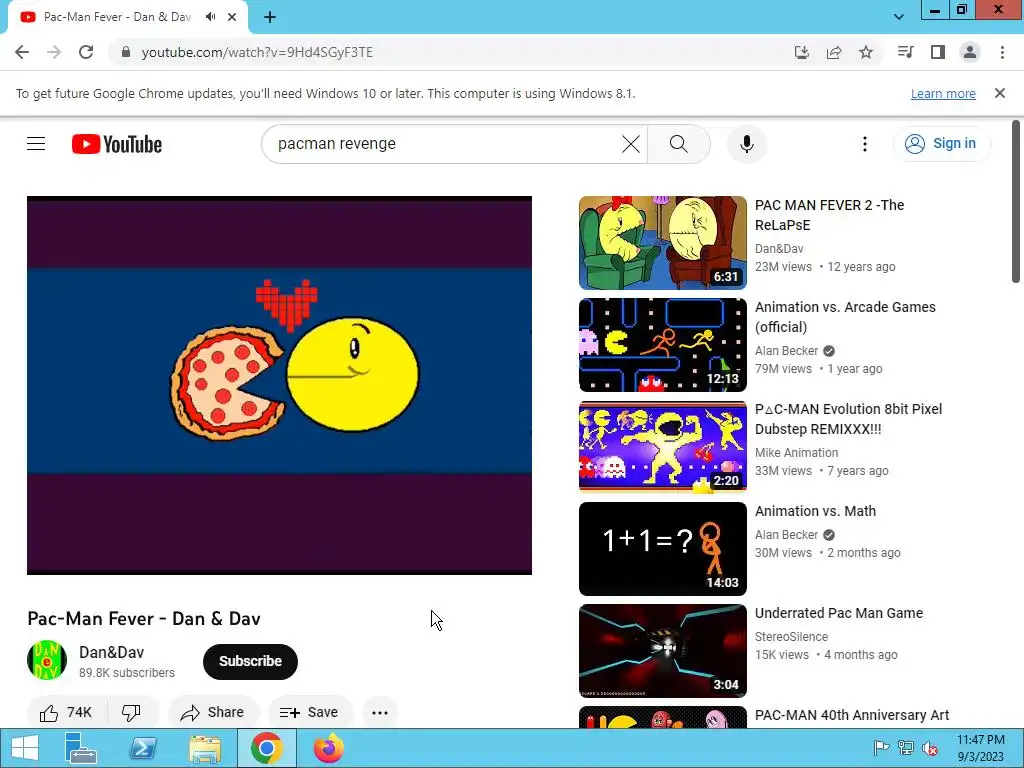1024x768 pixels.
Task: Mute the tab via the speaker icon
Action: tap(210, 17)
